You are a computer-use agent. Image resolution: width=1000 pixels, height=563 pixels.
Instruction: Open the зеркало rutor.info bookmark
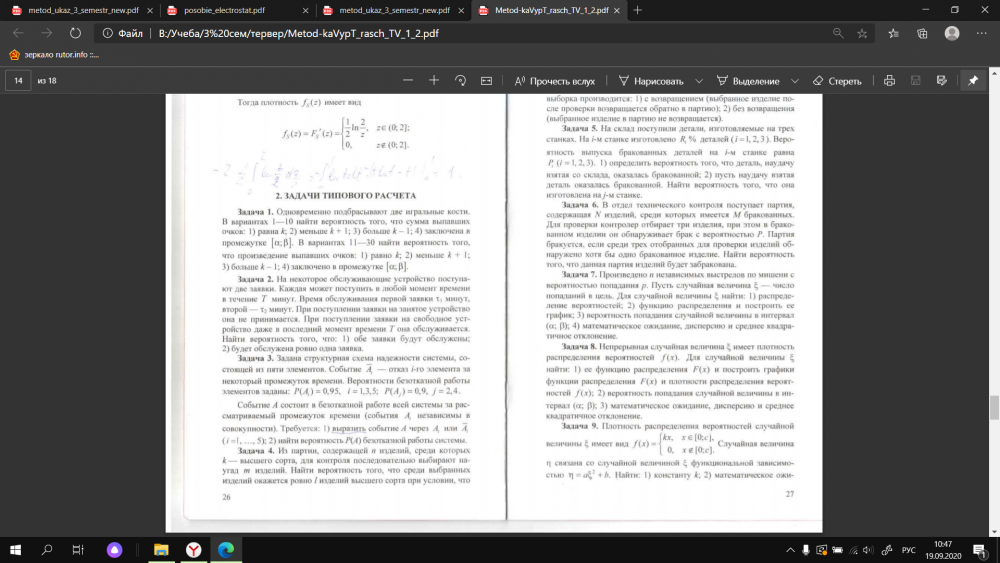[x=54, y=54]
